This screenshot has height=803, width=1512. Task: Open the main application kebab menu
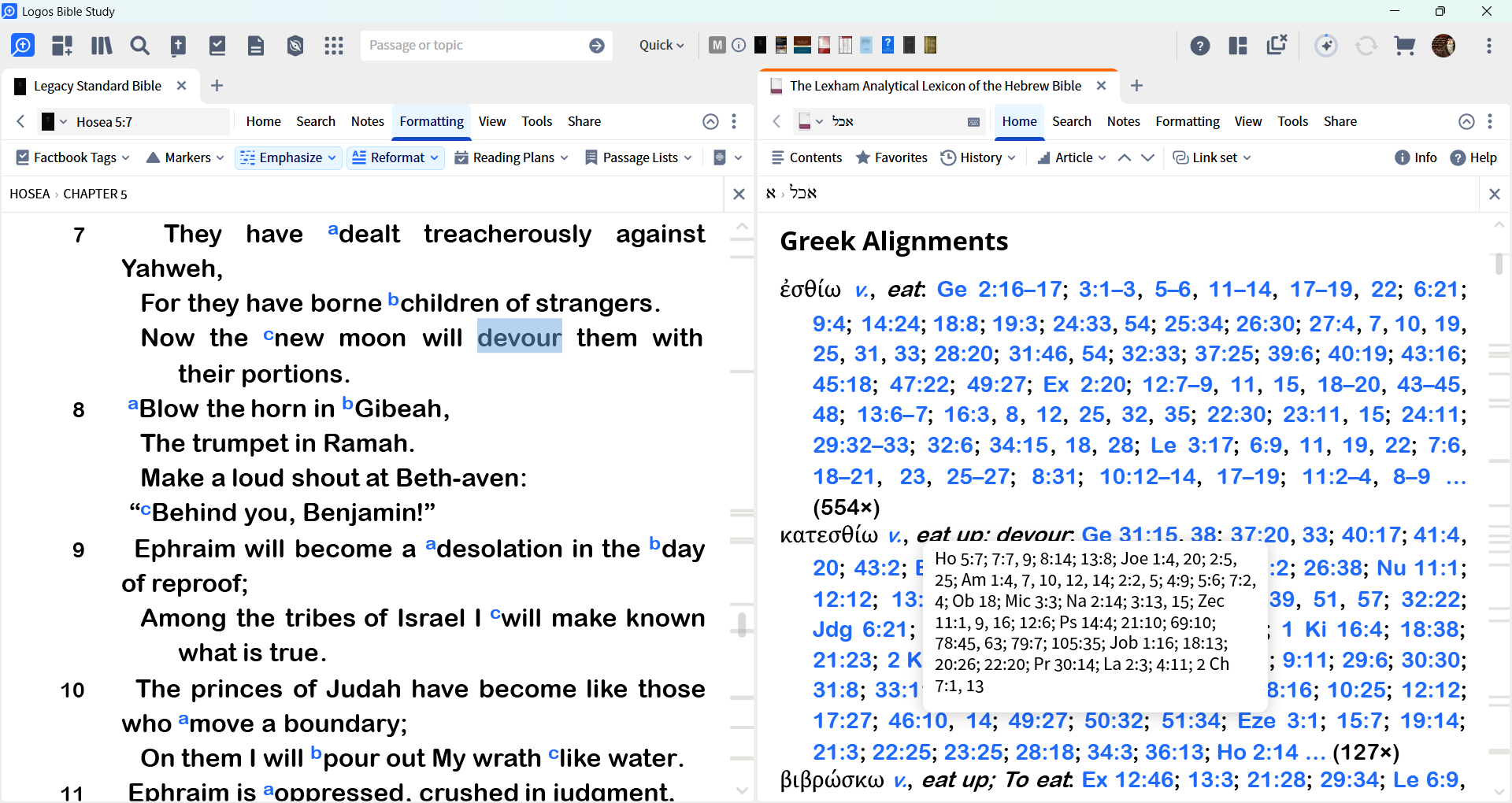1489,46
